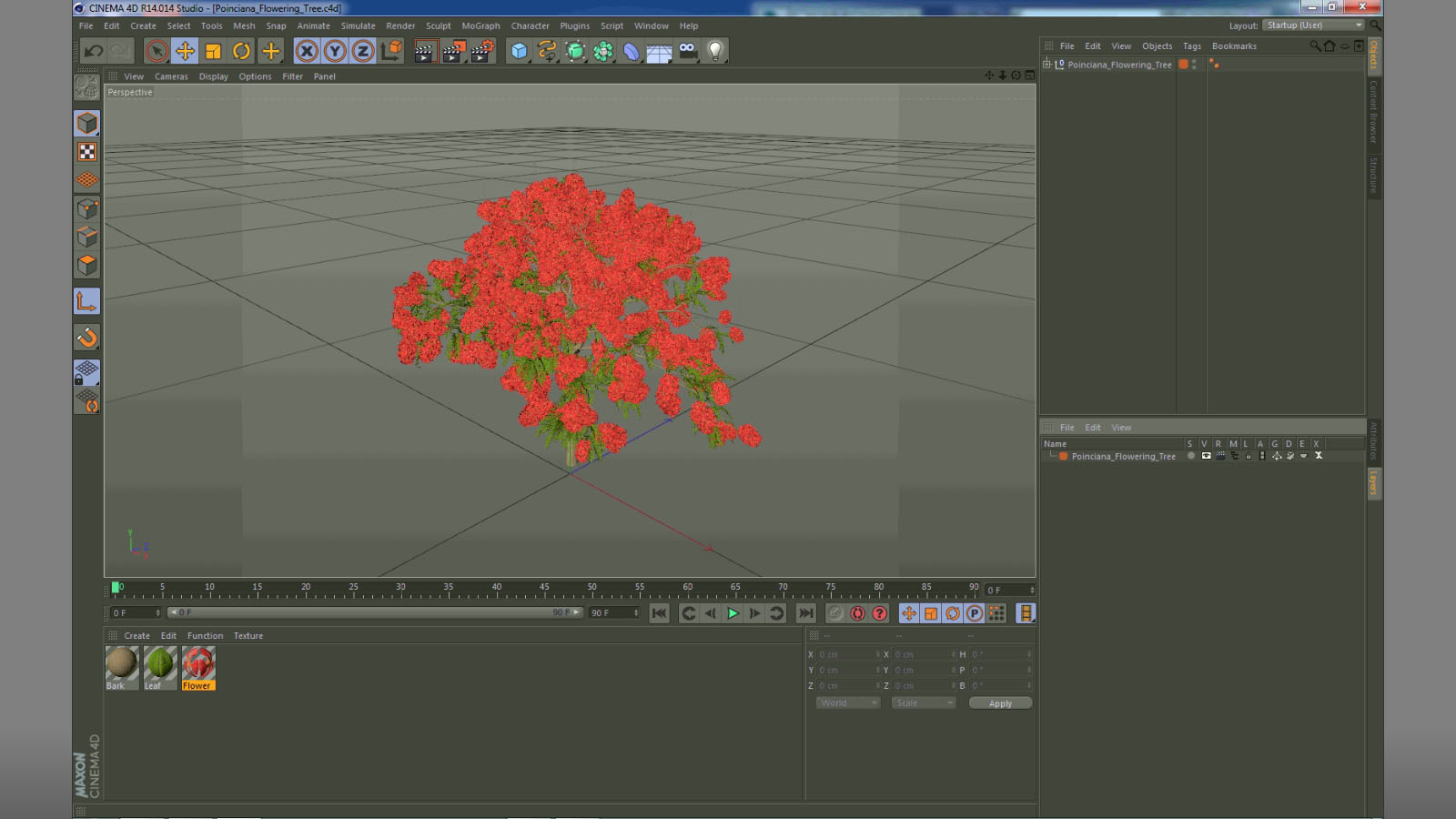Image resolution: width=1456 pixels, height=819 pixels.
Task: Activate the Scale tool in top toolbar
Action: point(213,51)
